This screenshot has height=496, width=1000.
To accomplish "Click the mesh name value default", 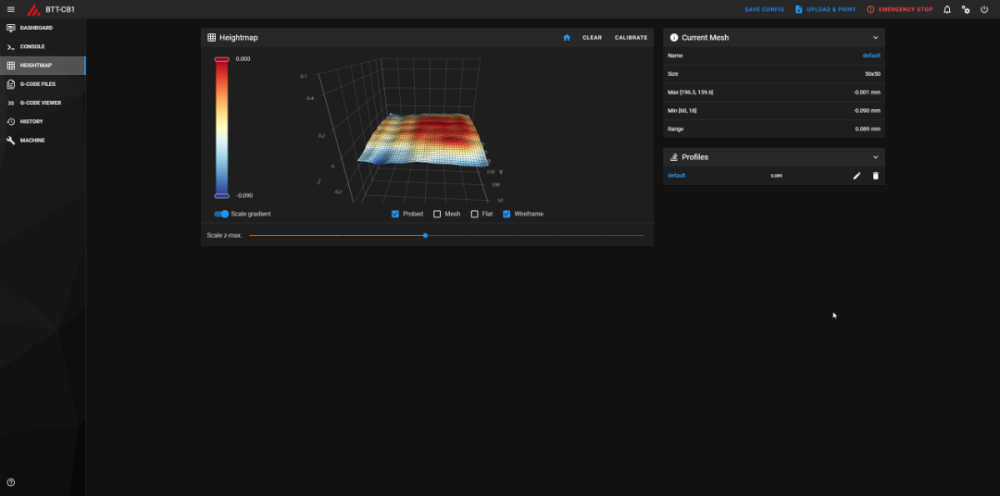I will (871, 55).
